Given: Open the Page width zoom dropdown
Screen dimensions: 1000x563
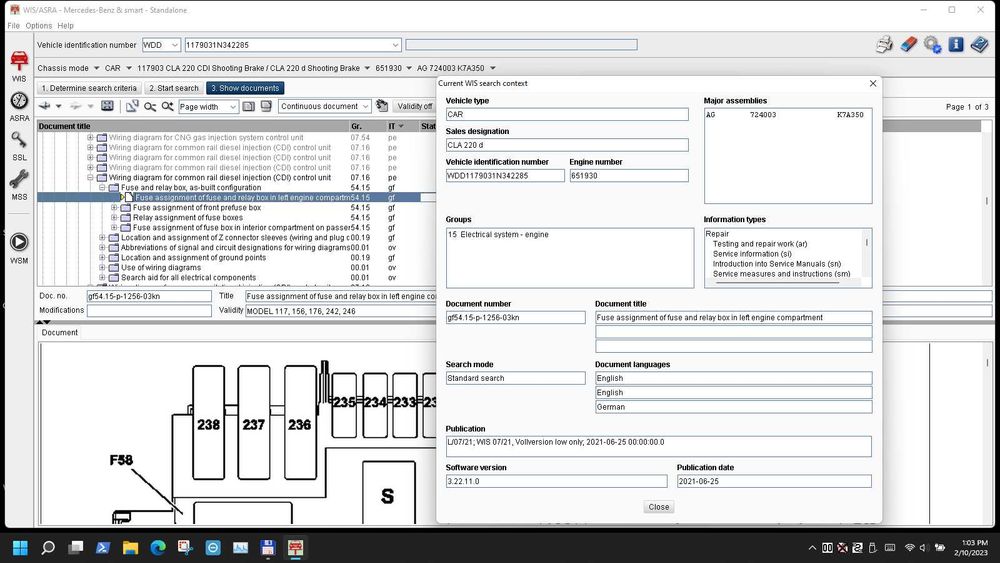Looking at the screenshot, I should point(234,107).
